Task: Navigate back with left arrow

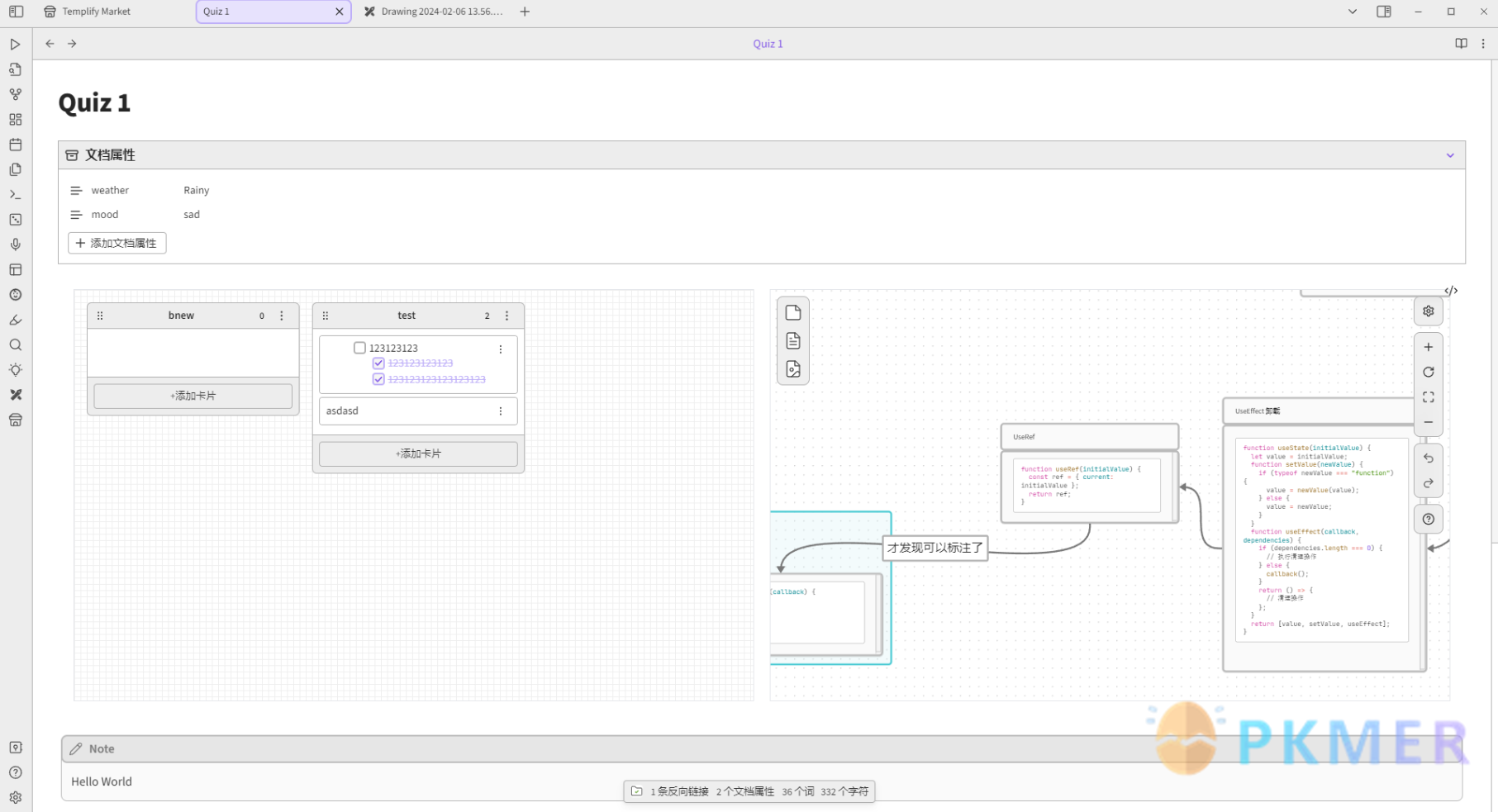Action: (50, 44)
